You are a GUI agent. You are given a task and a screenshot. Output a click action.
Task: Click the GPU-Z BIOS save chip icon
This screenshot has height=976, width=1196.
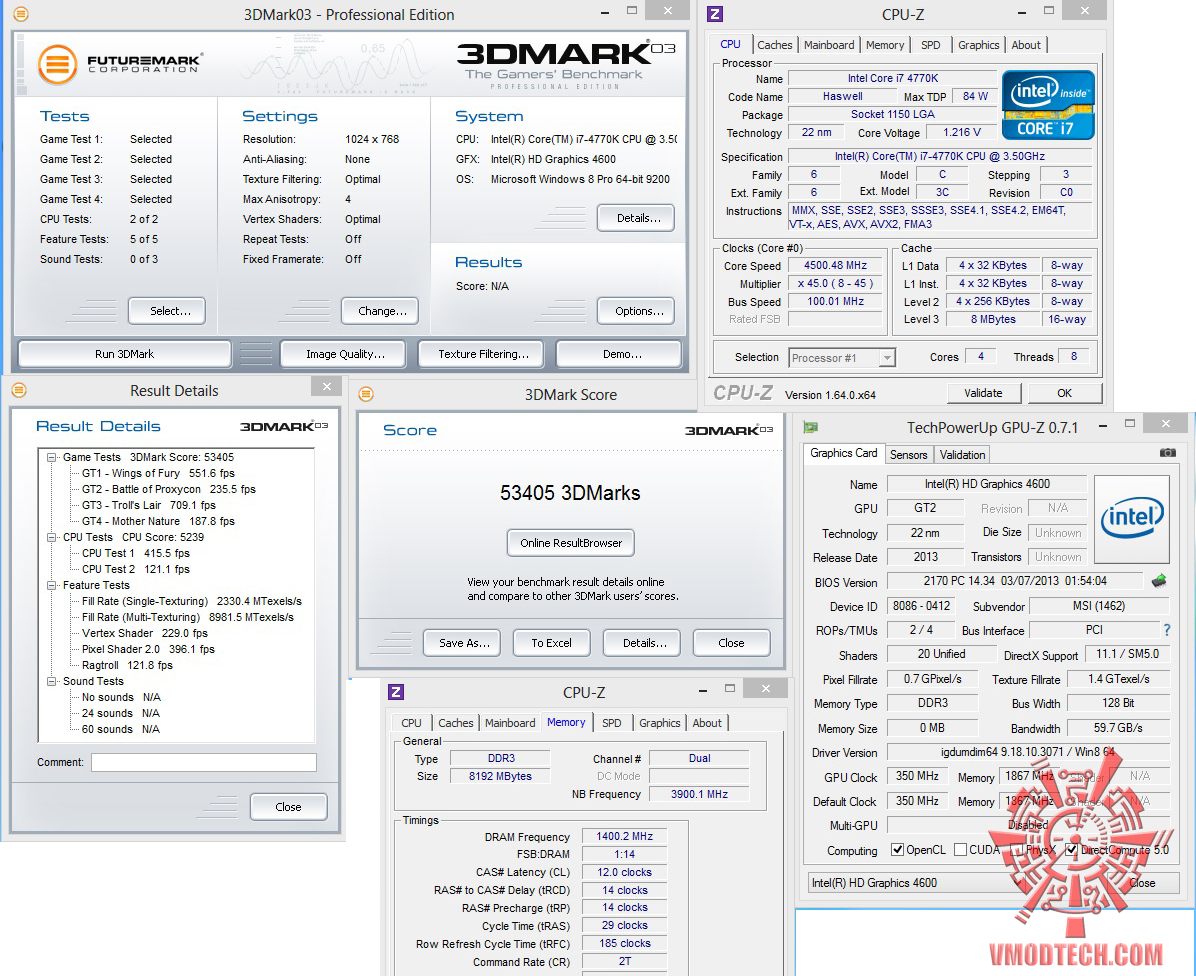(x=1159, y=581)
